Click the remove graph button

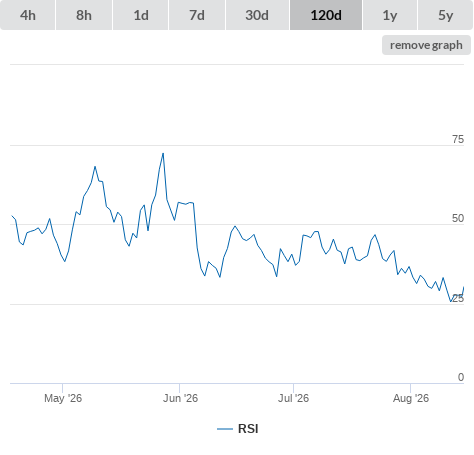click(426, 45)
